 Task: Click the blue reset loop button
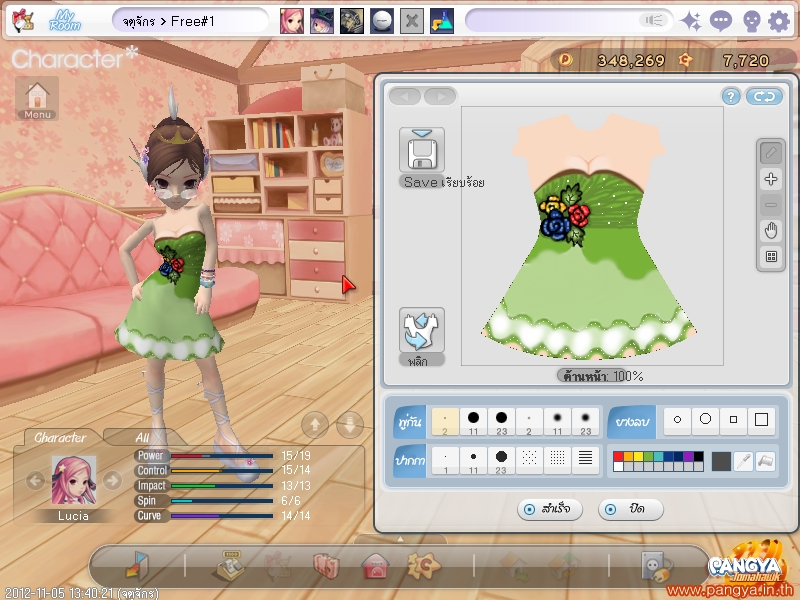(764, 96)
